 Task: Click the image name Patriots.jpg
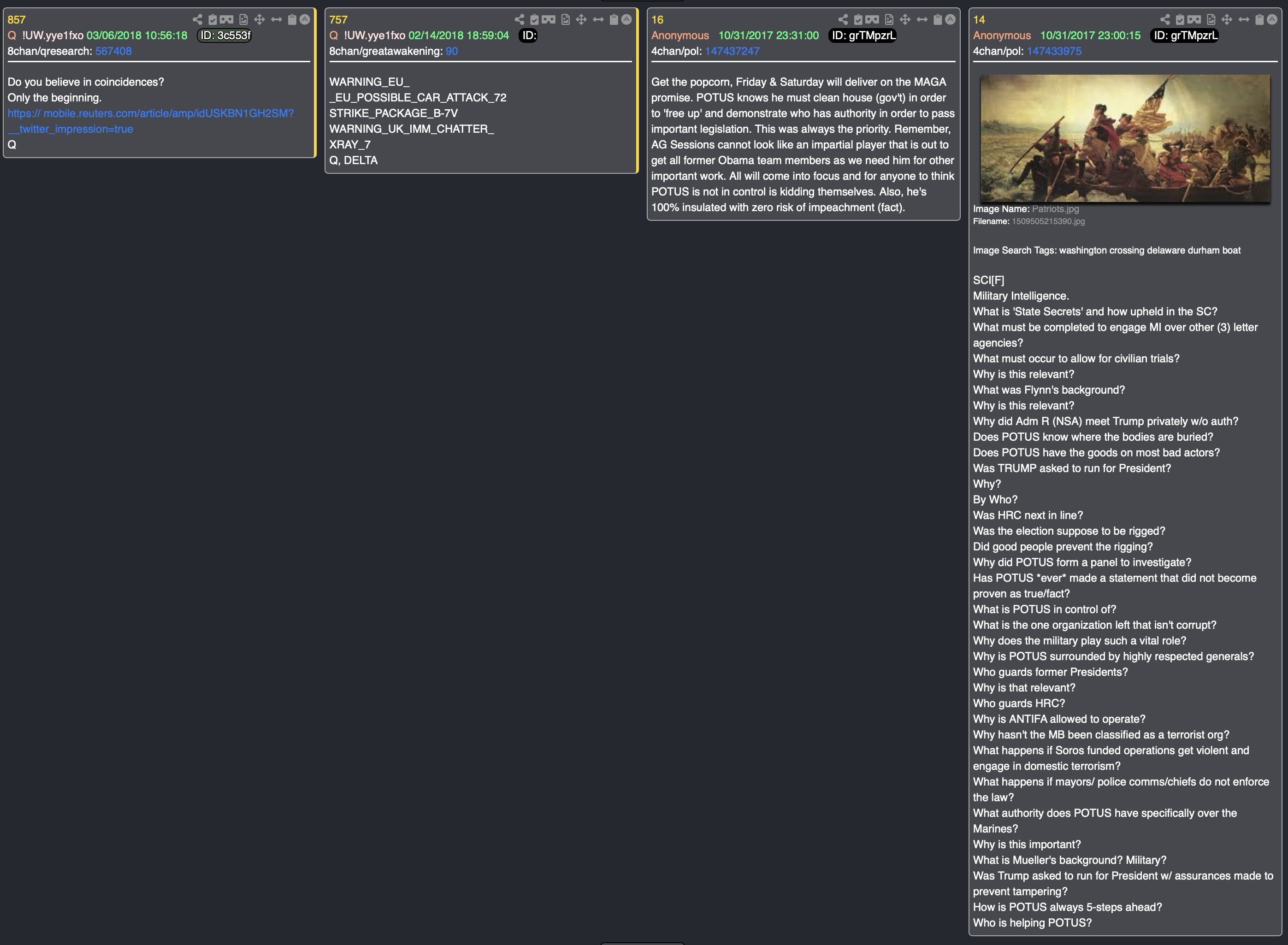pos(1055,209)
